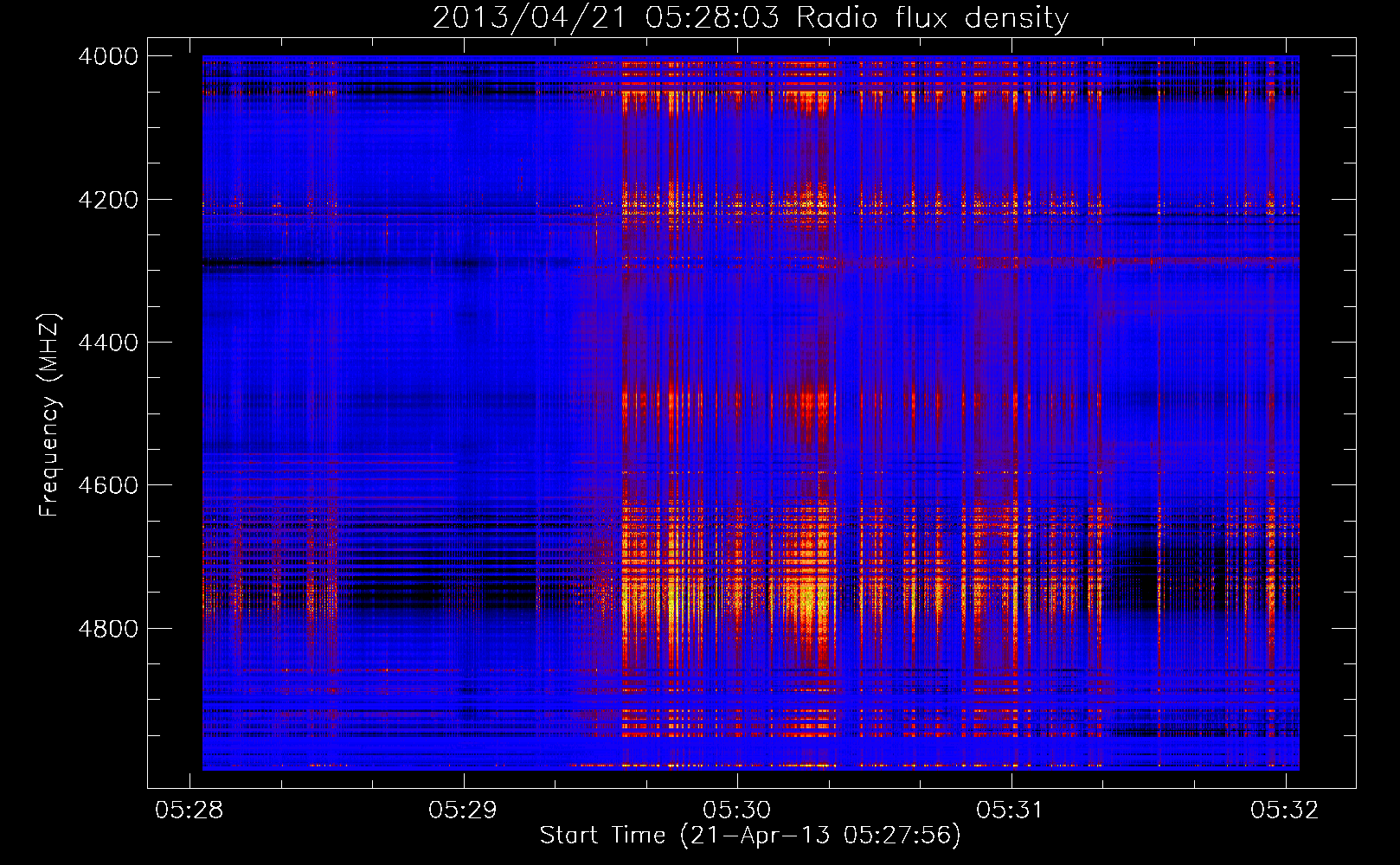Click the 05:29 time axis label
Image resolution: width=1400 pixels, height=865 pixels.
click(463, 810)
